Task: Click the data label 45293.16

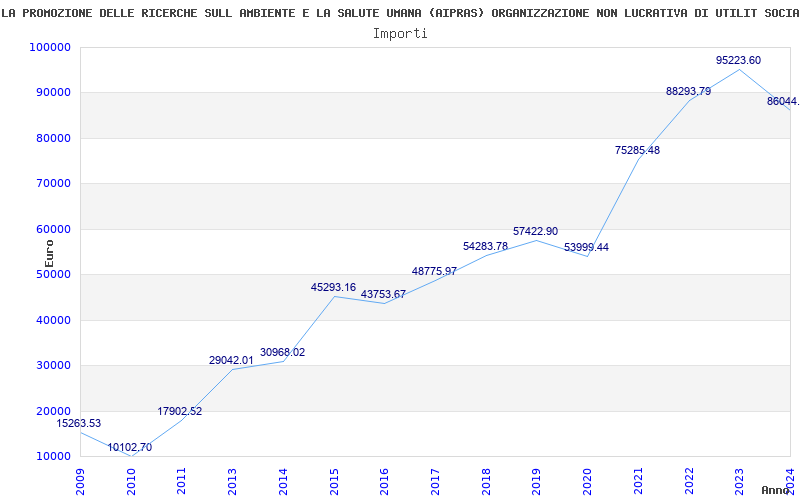Action: 334,287
